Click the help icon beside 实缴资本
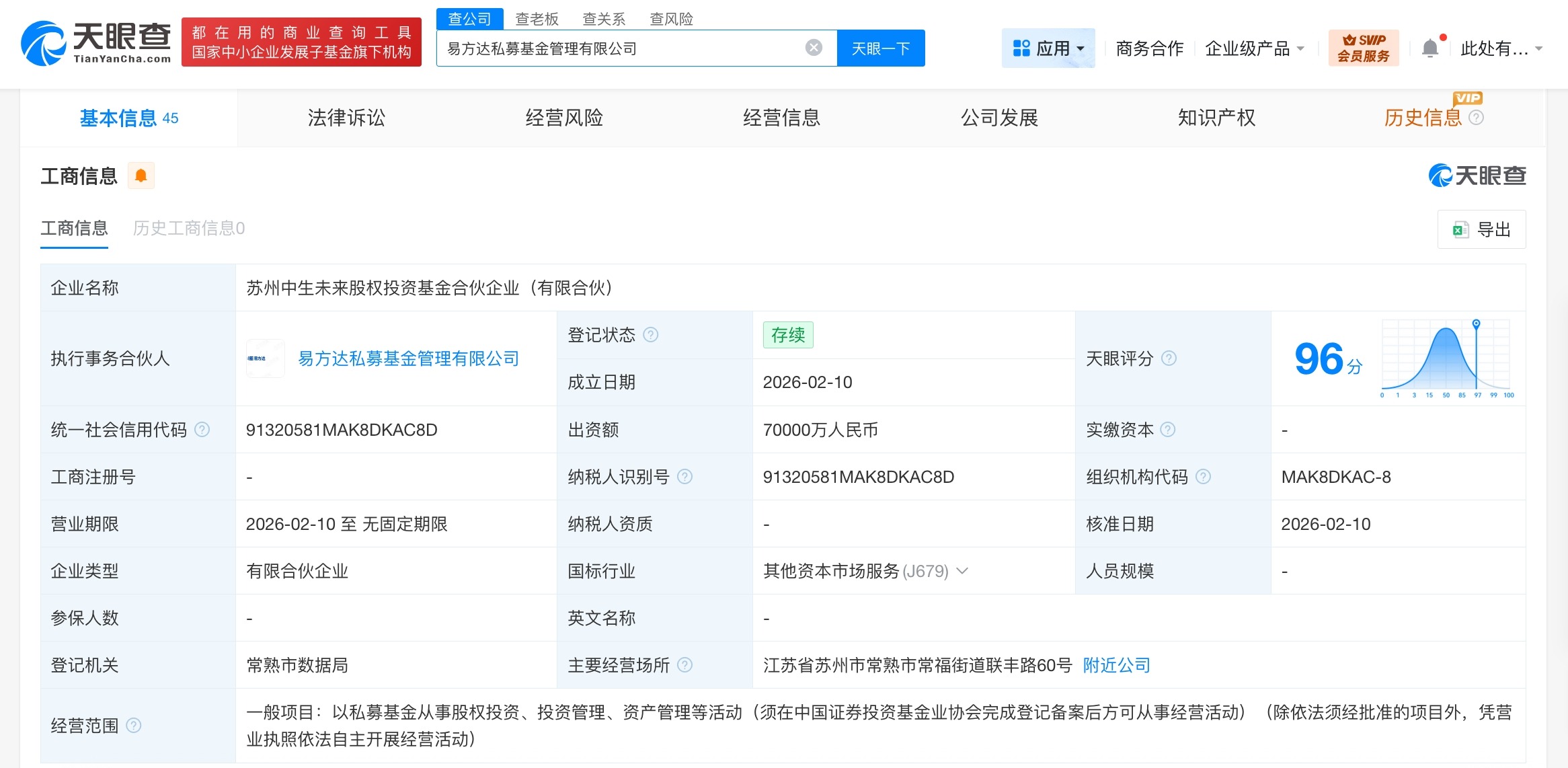This screenshot has height=768, width=1568. coord(1167,429)
